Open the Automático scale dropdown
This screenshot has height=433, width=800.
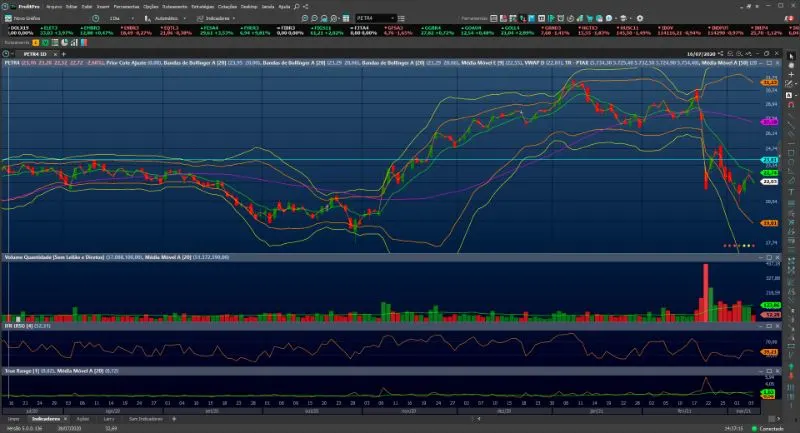[166, 18]
